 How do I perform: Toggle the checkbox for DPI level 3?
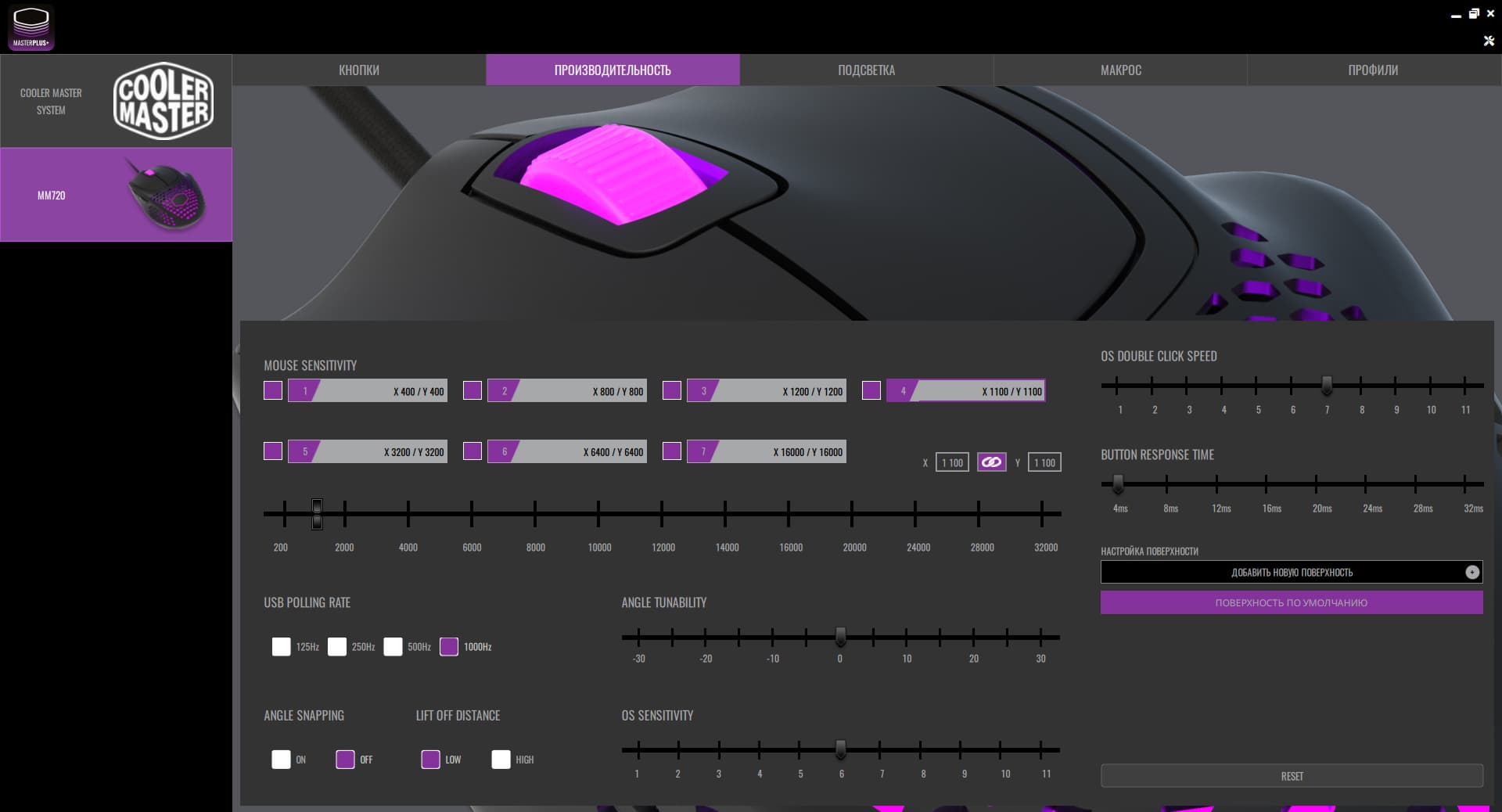coord(672,390)
